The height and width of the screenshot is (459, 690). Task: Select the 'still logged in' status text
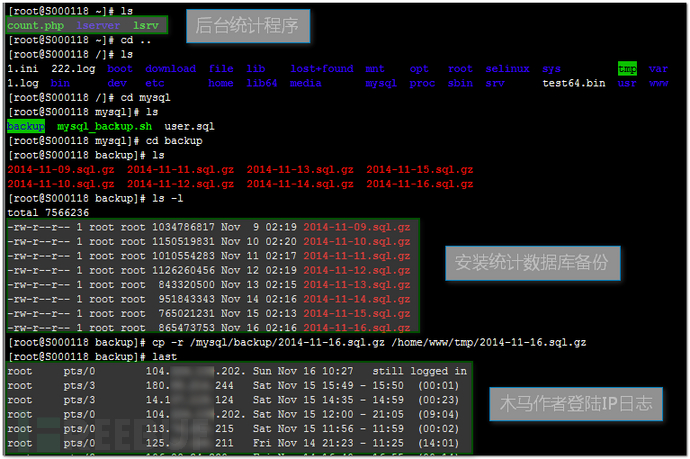click(419, 371)
